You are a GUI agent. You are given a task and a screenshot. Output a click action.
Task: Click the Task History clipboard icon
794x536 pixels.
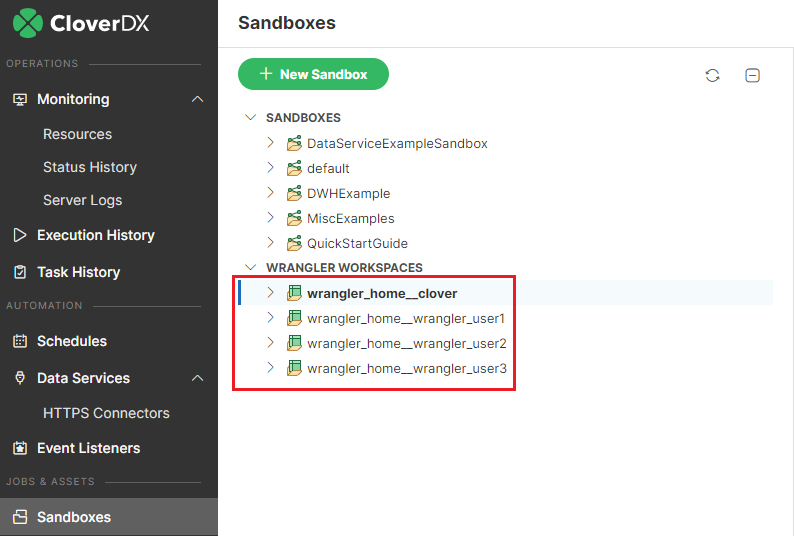(x=19, y=272)
